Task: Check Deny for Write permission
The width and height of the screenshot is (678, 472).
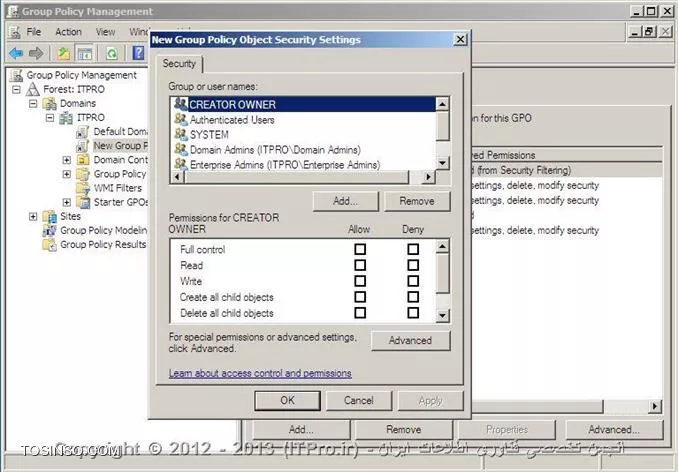Action: [413, 281]
